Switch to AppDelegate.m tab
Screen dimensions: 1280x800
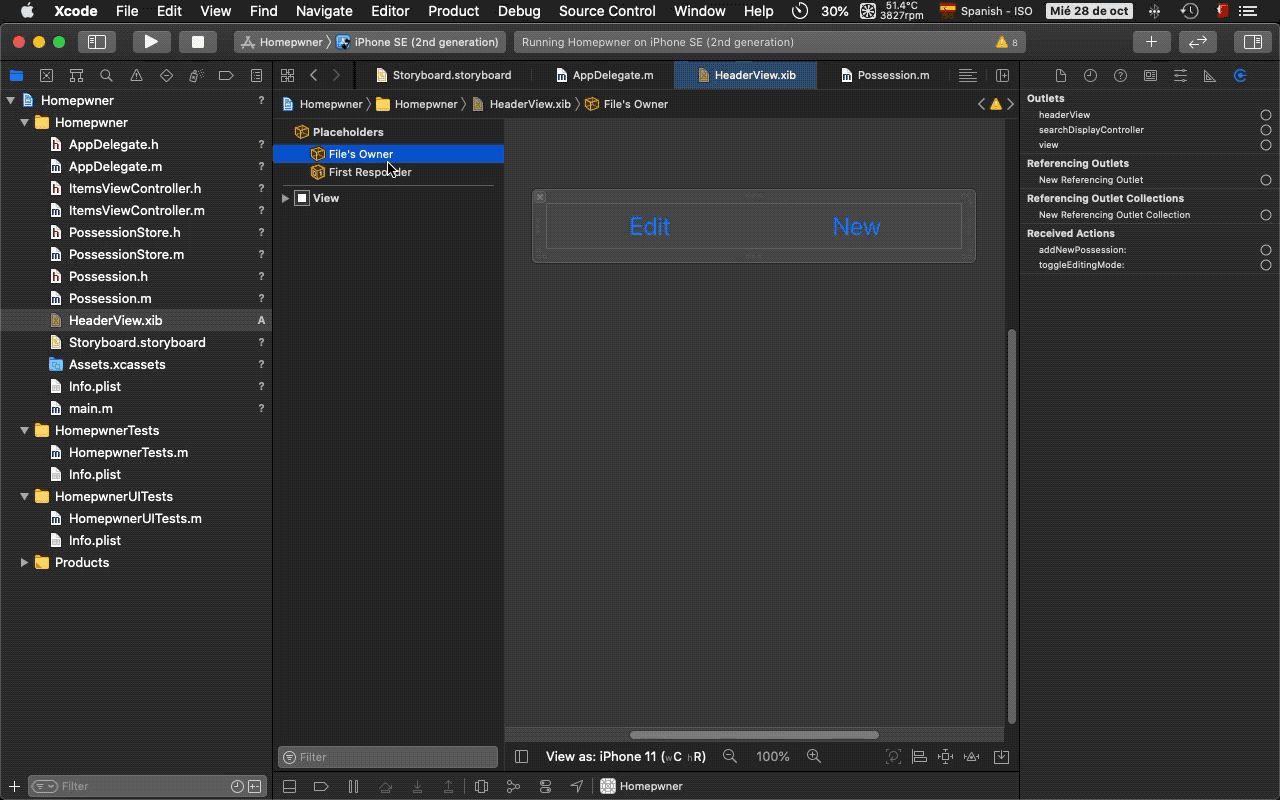605,75
